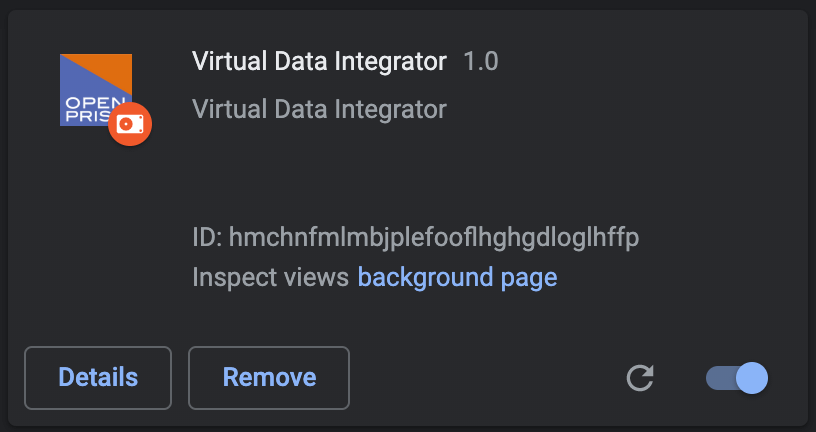Click the gray extension description text

click(x=319, y=109)
